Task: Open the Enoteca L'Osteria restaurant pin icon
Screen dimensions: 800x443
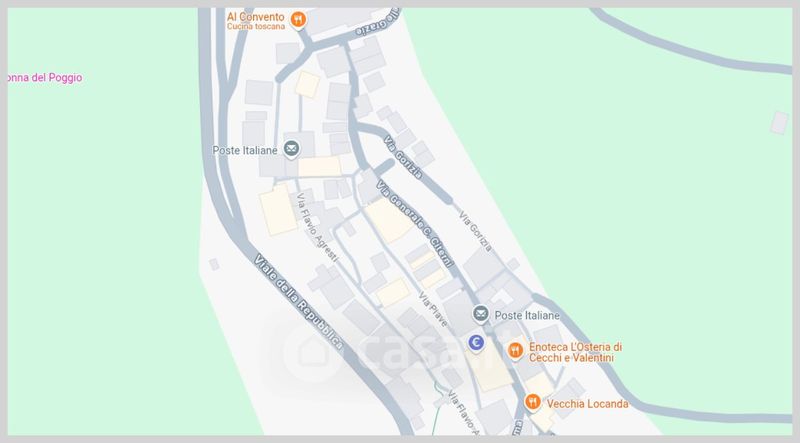Action: click(x=515, y=351)
